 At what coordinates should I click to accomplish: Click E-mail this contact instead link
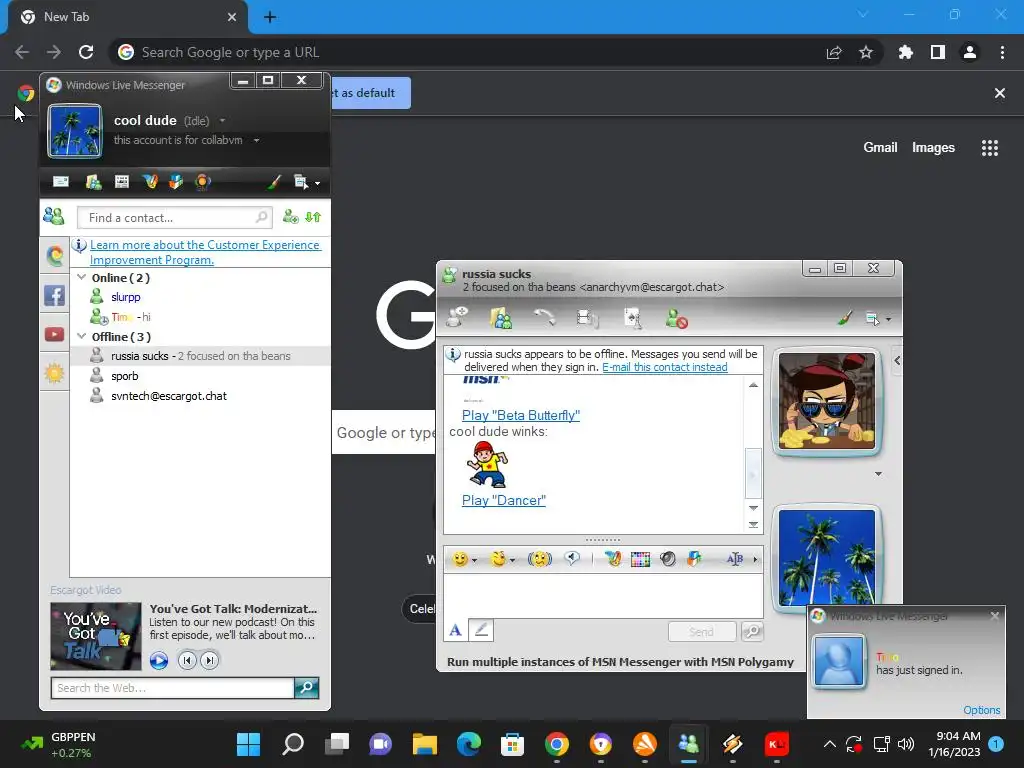tap(664, 367)
